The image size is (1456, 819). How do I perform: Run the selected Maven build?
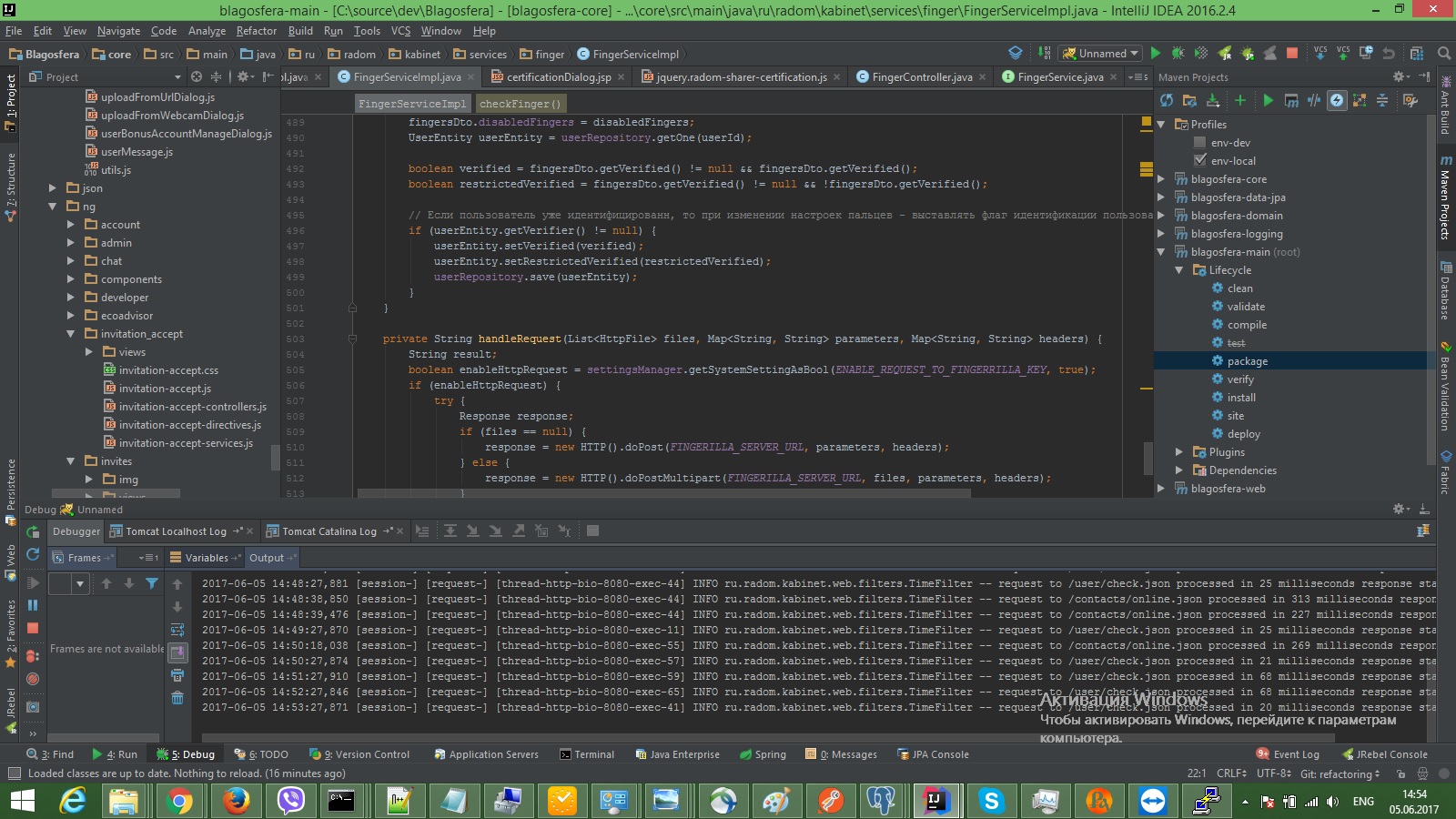[1268, 100]
